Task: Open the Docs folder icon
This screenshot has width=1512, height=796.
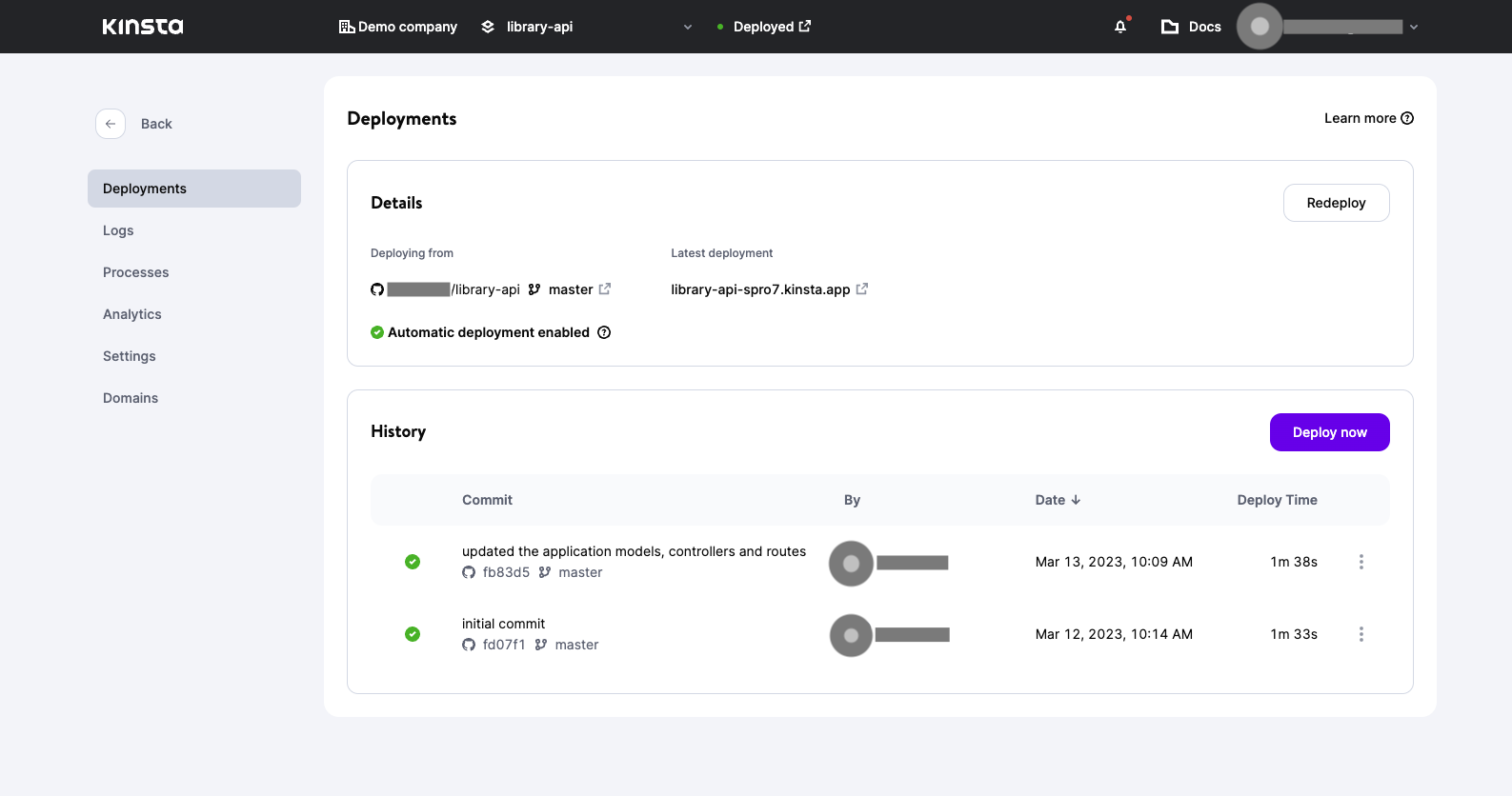Action: 1170,27
